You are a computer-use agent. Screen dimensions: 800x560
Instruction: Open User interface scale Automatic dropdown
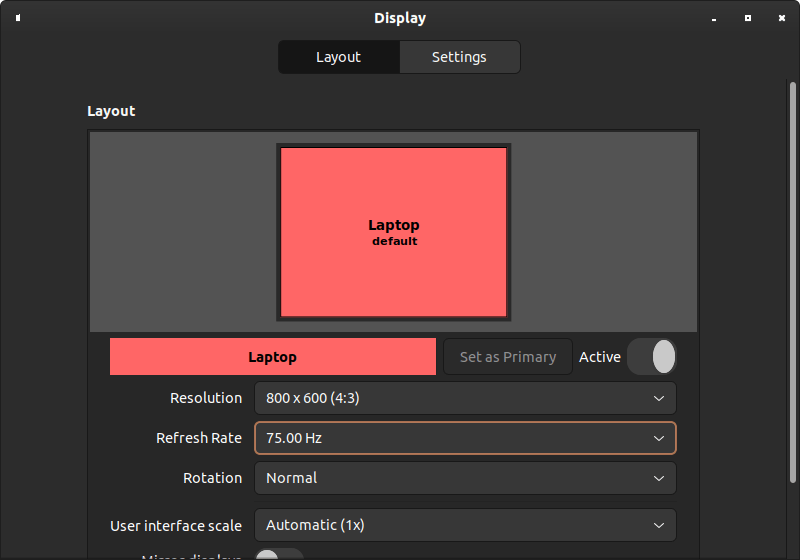click(465, 525)
